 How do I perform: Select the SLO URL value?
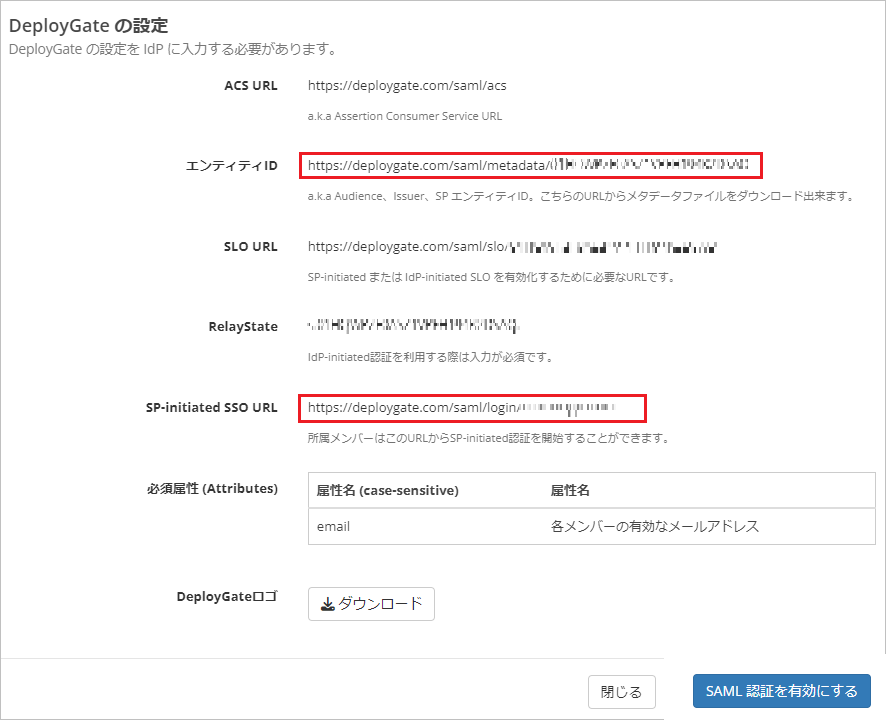click(x=513, y=246)
